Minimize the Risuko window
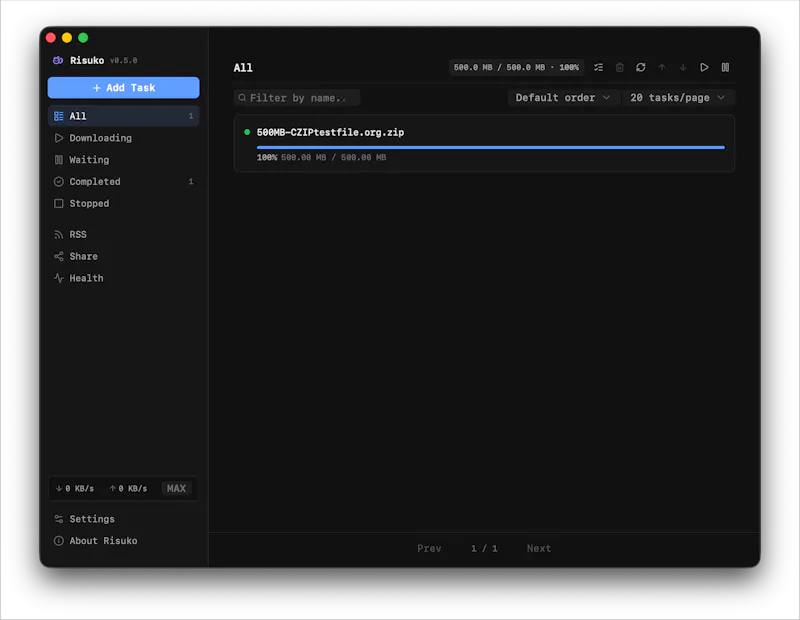 point(67,38)
